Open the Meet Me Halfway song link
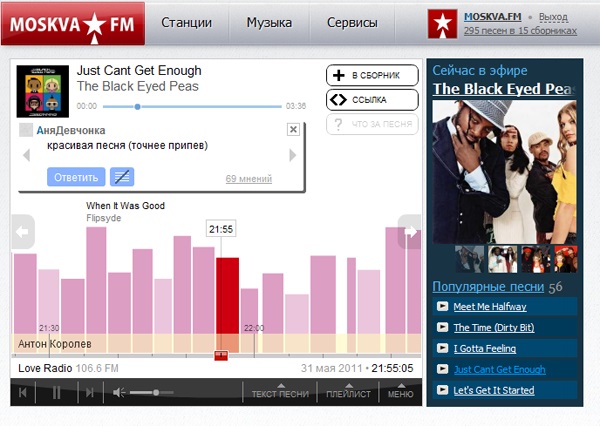 point(490,307)
